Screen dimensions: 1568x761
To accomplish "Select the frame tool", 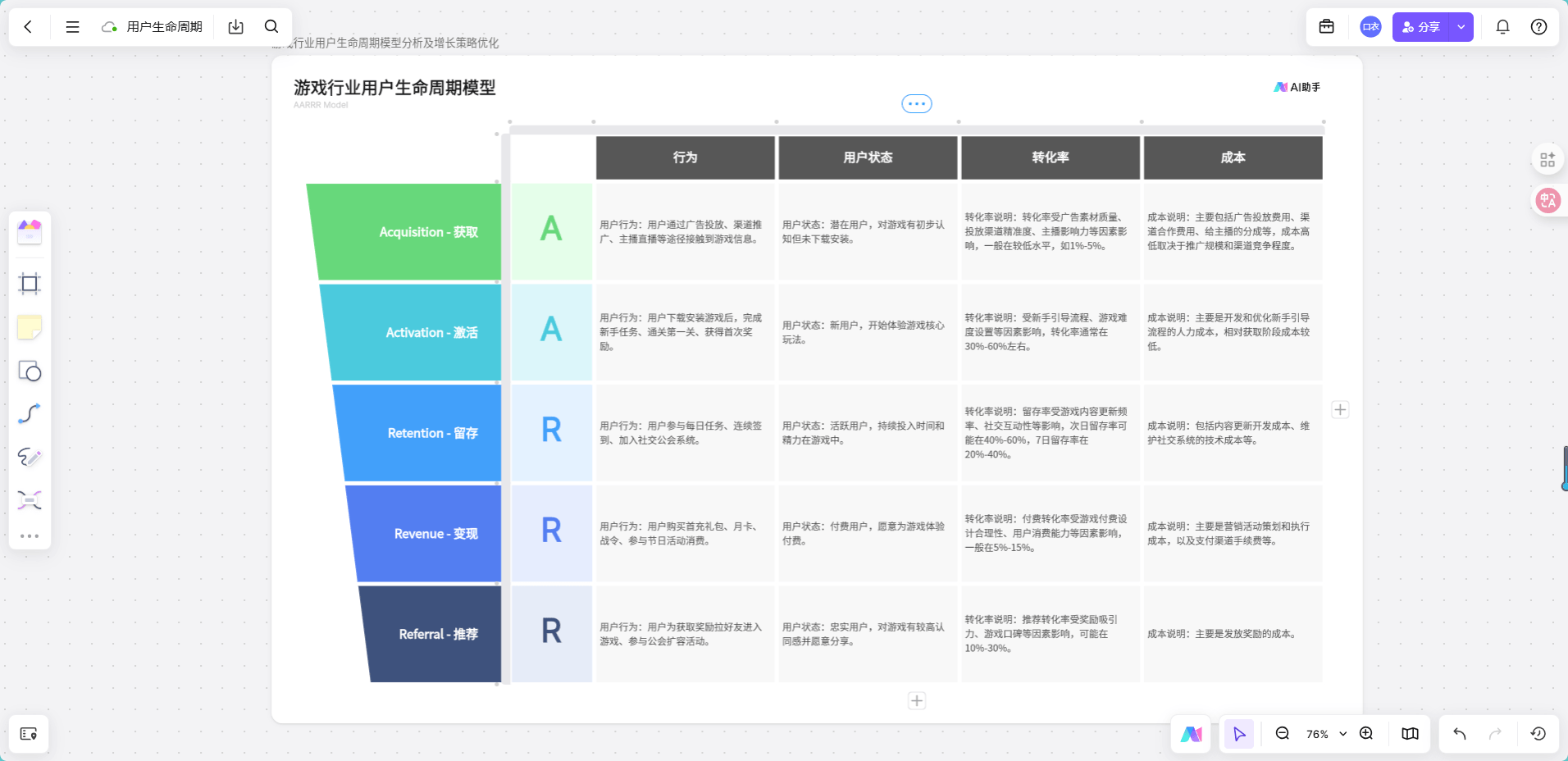I will [30, 284].
